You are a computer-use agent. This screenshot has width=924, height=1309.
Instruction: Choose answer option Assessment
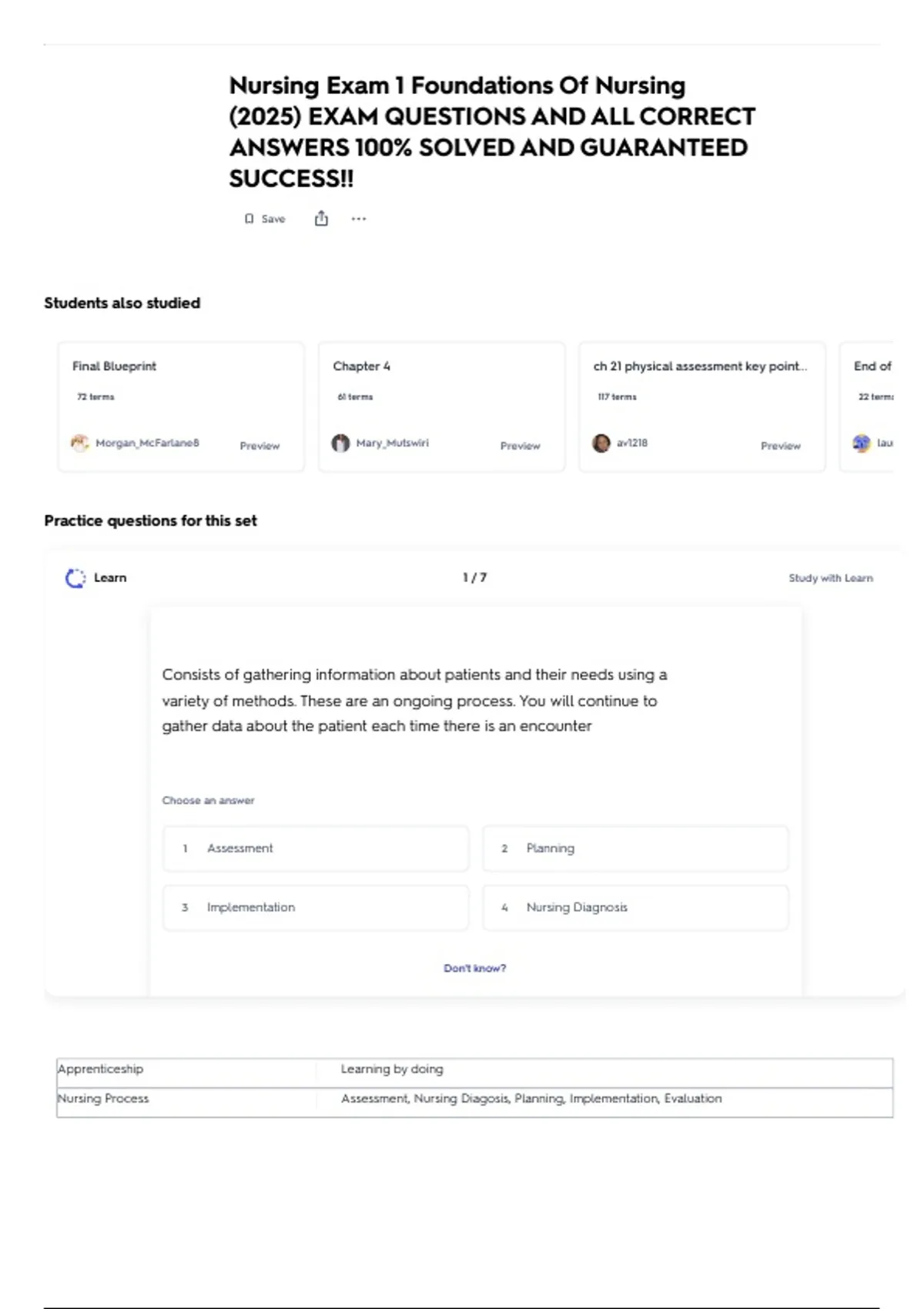point(316,849)
